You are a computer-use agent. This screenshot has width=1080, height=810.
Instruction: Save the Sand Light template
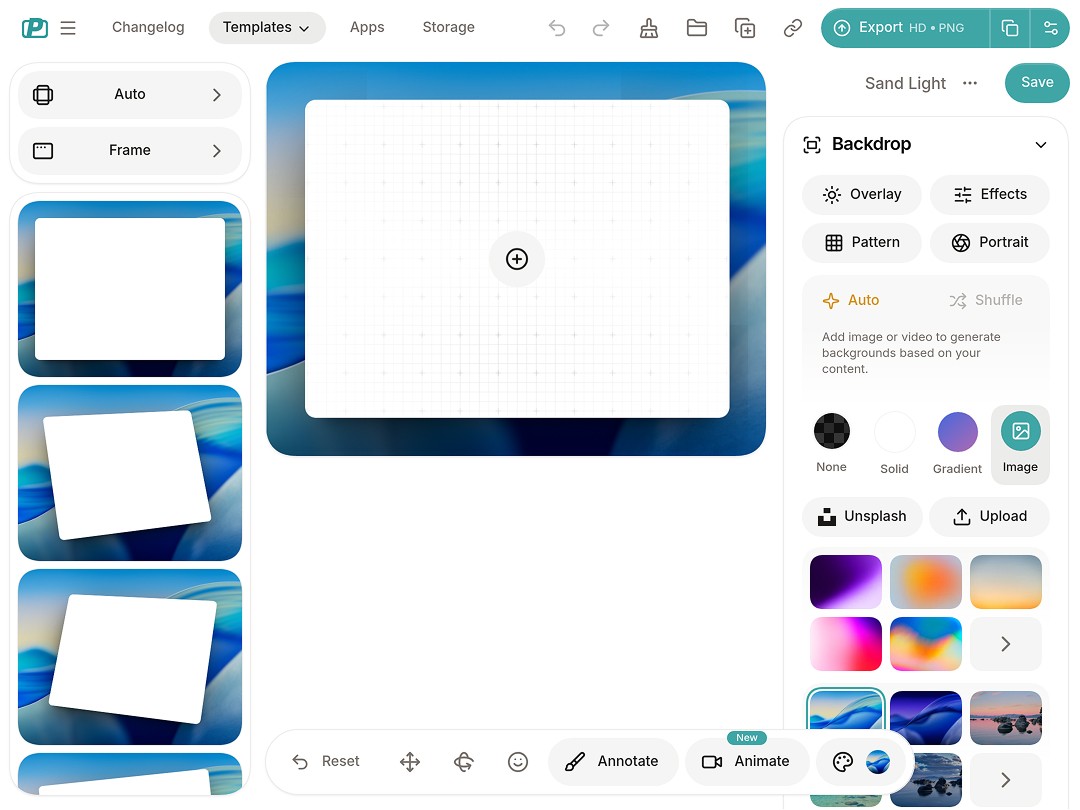pyautogui.click(x=1036, y=82)
